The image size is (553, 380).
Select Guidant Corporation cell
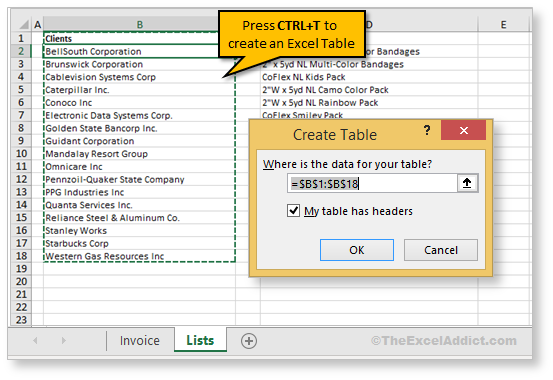pos(139,141)
